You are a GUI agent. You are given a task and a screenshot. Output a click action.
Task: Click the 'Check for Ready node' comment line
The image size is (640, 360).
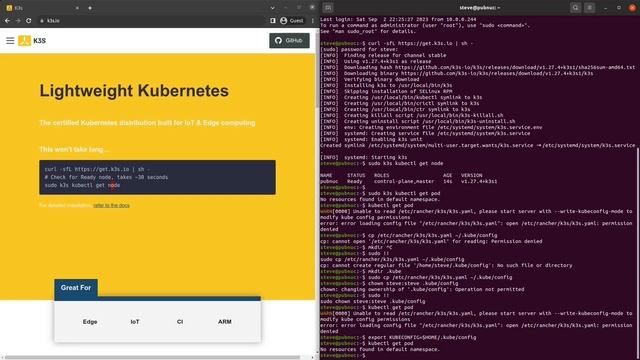coord(106,177)
